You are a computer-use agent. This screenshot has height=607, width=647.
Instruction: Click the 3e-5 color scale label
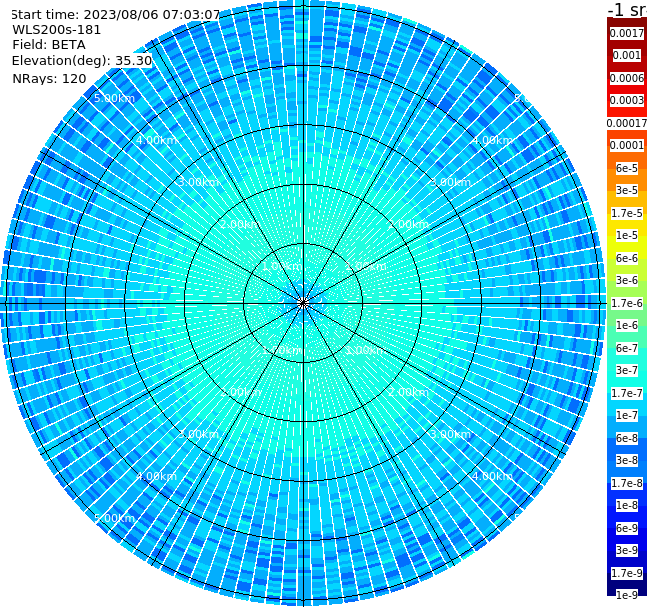click(x=627, y=190)
